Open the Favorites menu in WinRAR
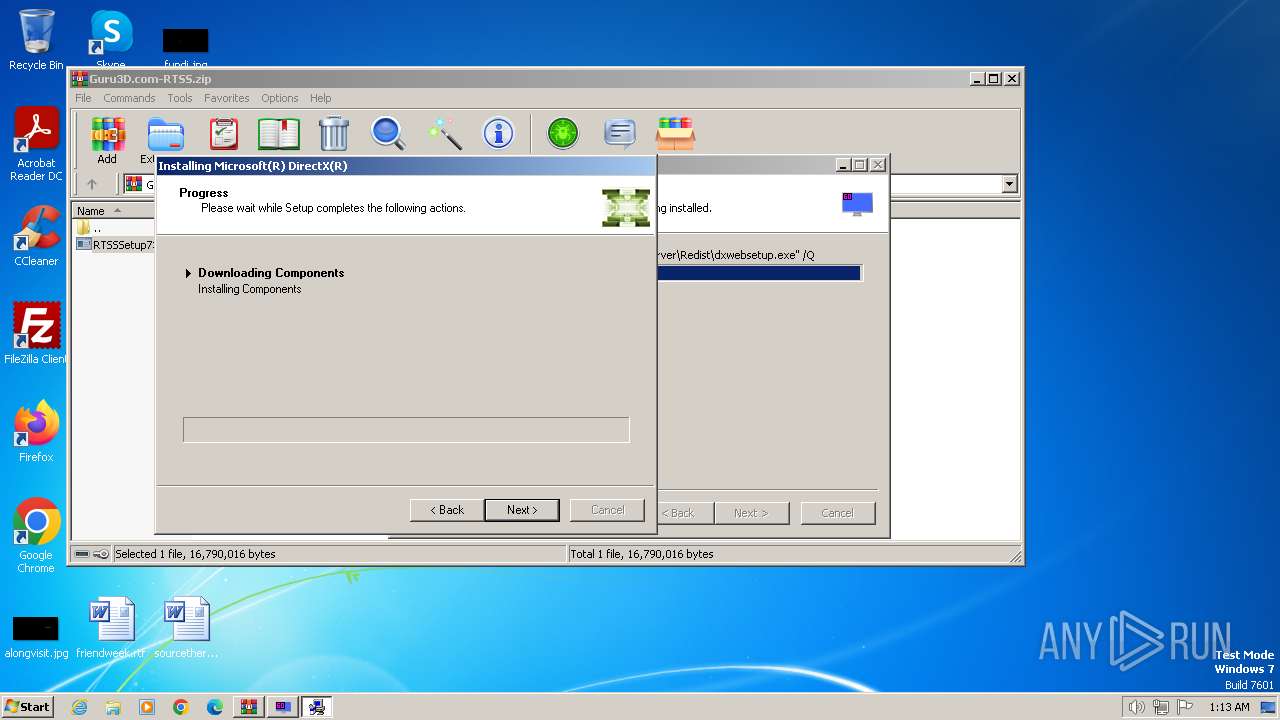Viewport: 1280px width, 720px height. (x=227, y=98)
